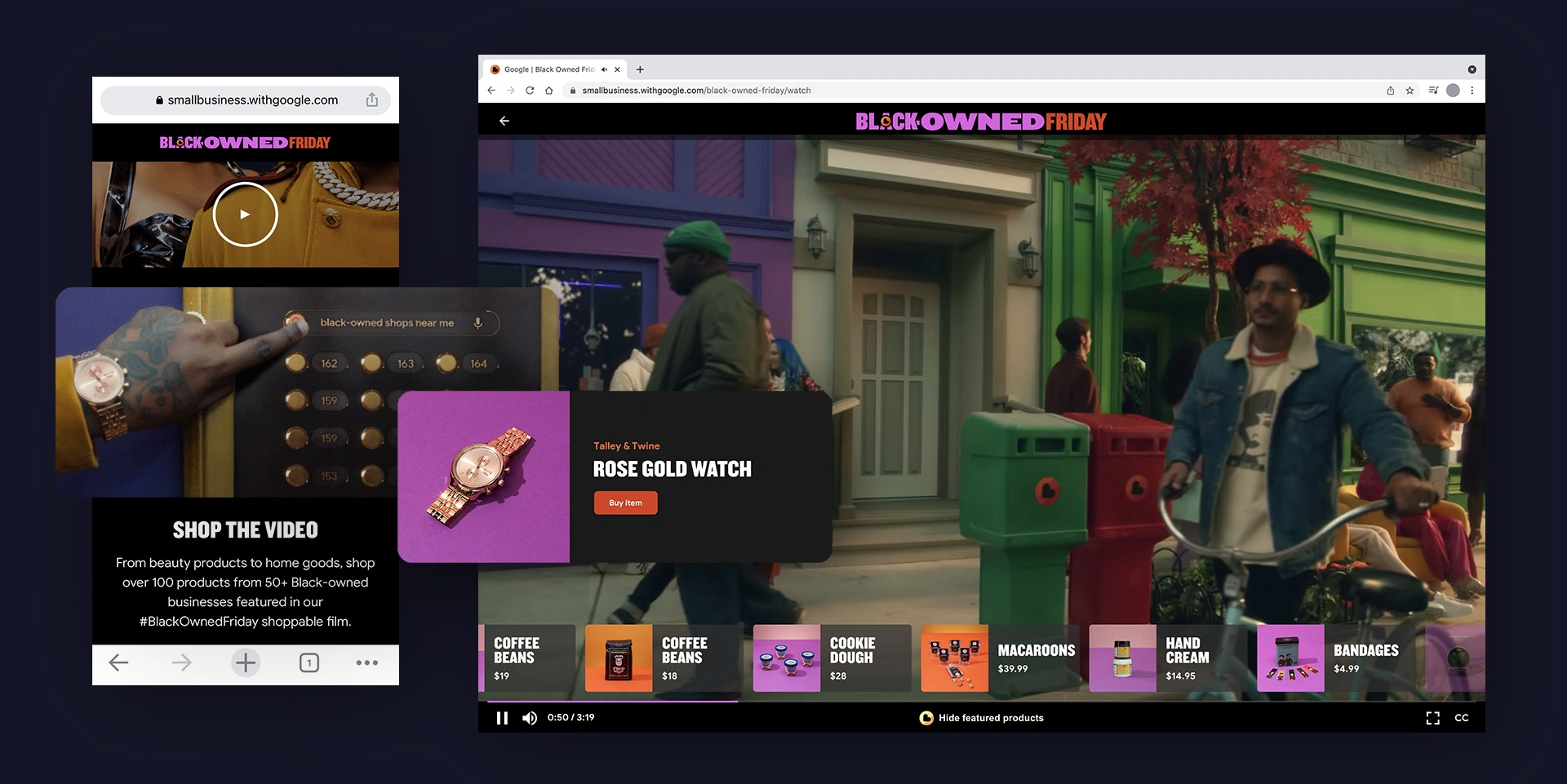Viewport: 1567px width, 784px height.
Task: Click the back arrow in the Black Owned Friday header
Action: click(x=504, y=121)
